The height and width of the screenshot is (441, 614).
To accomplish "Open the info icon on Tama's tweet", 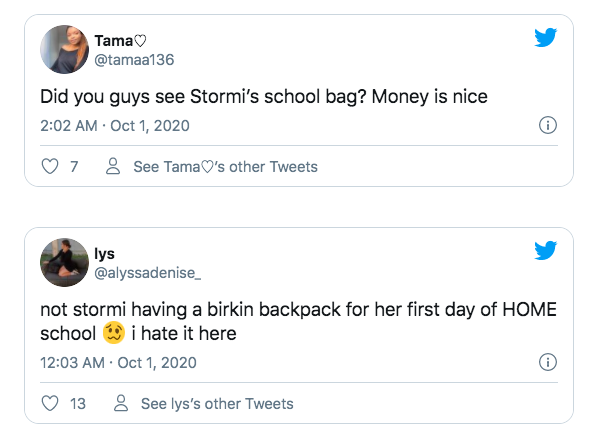I will tap(547, 126).
